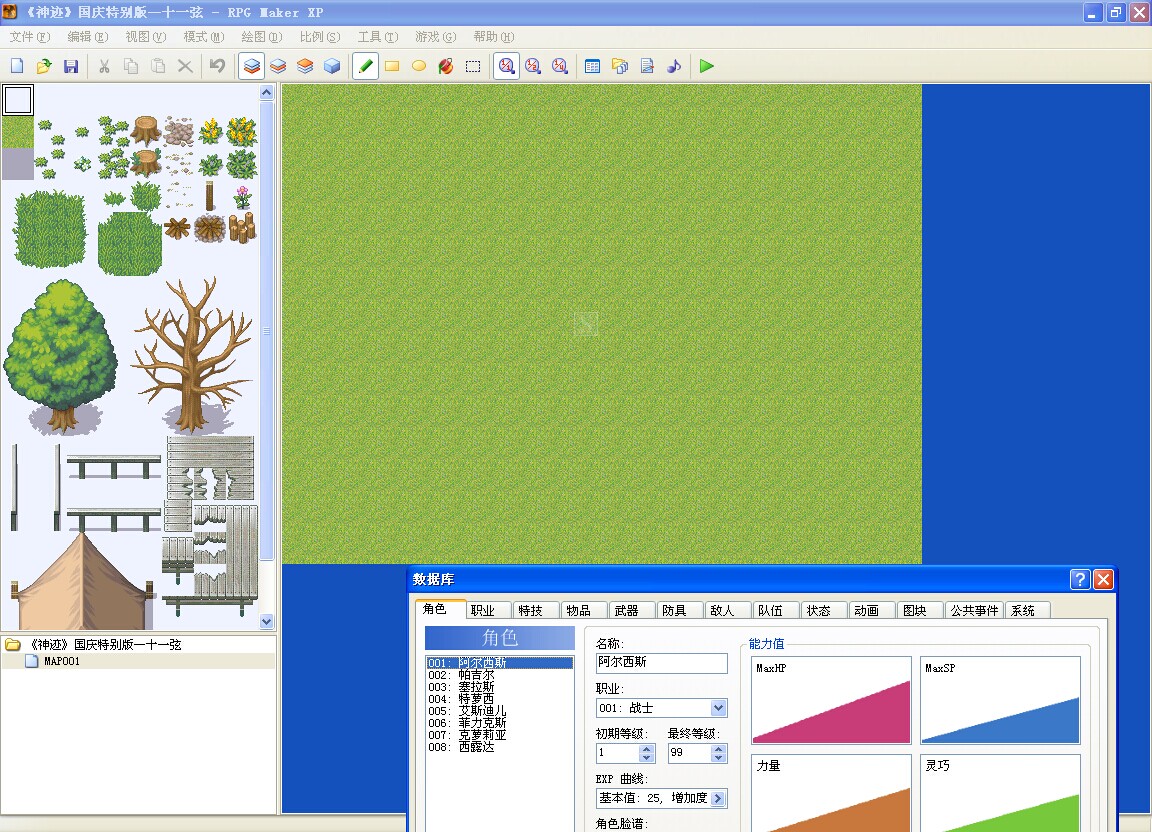Select actor 008: 西露达 in the list

pos(500,747)
